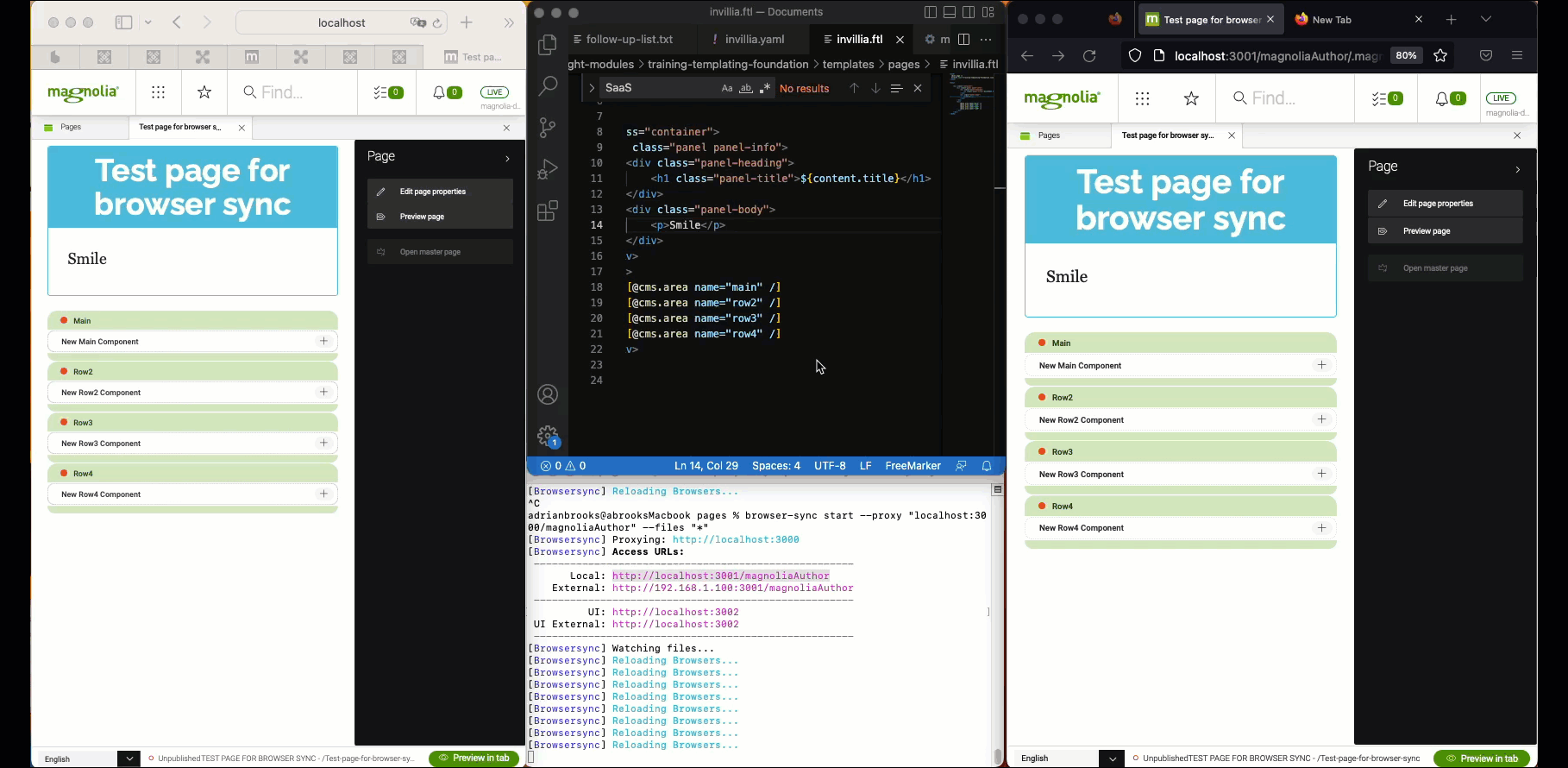Click Edit page properties in Safari window

[440, 192]
